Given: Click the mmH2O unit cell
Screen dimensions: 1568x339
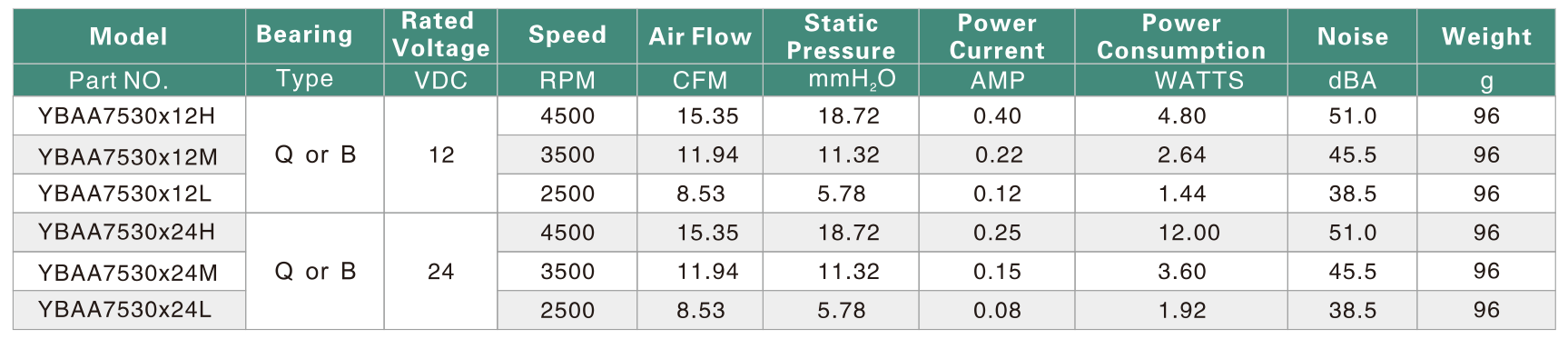Looking at the screenshot, I should 852,80.
